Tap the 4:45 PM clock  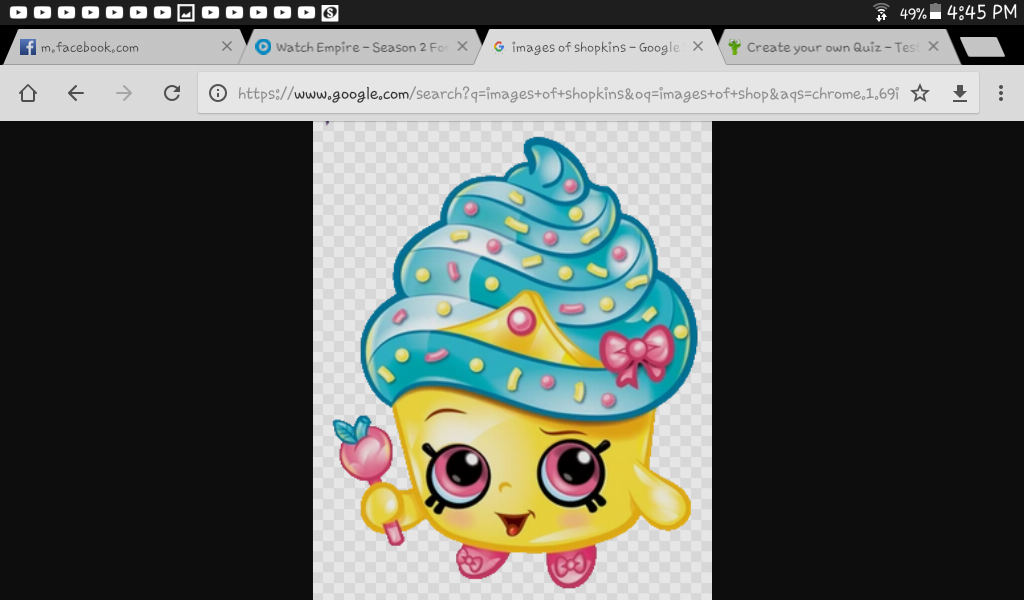tap(982, 12)
